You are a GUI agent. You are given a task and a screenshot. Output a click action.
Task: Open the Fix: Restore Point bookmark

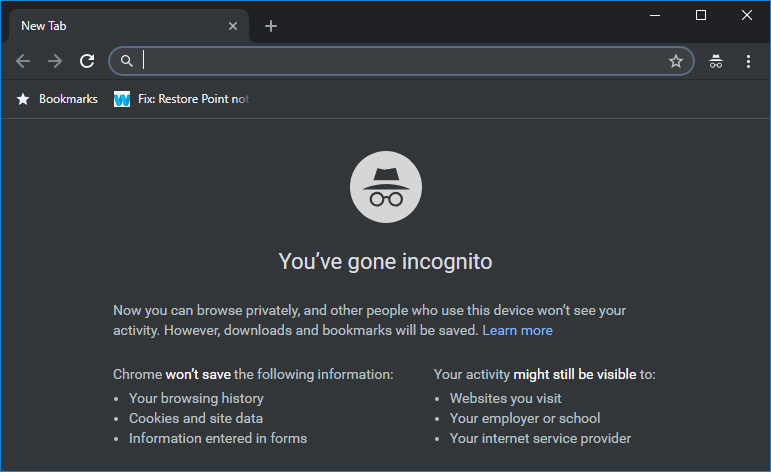pyautogui.click(x=182, y=99)
